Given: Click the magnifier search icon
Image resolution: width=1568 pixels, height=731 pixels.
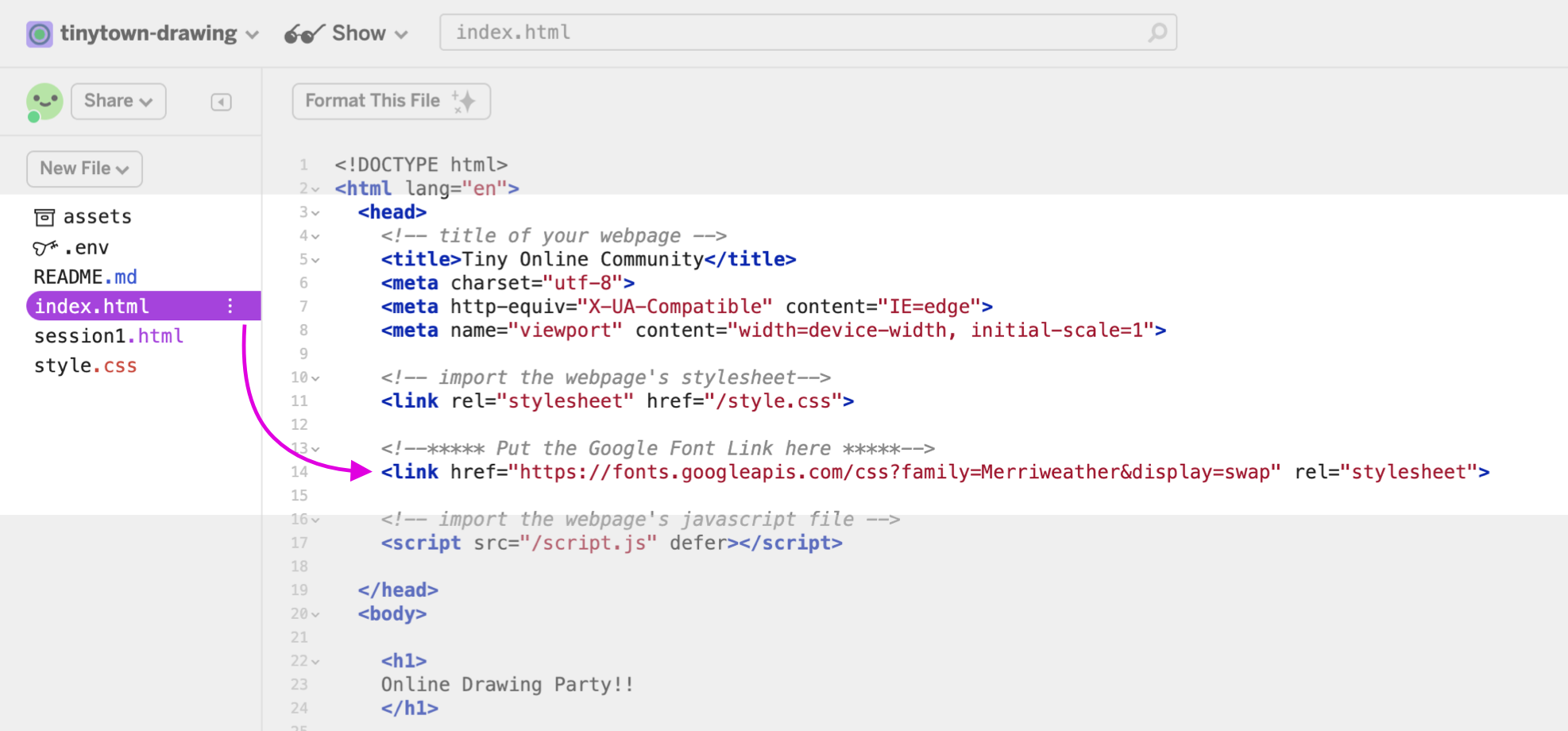Looking at the screenshot, I should [1157, 33].
